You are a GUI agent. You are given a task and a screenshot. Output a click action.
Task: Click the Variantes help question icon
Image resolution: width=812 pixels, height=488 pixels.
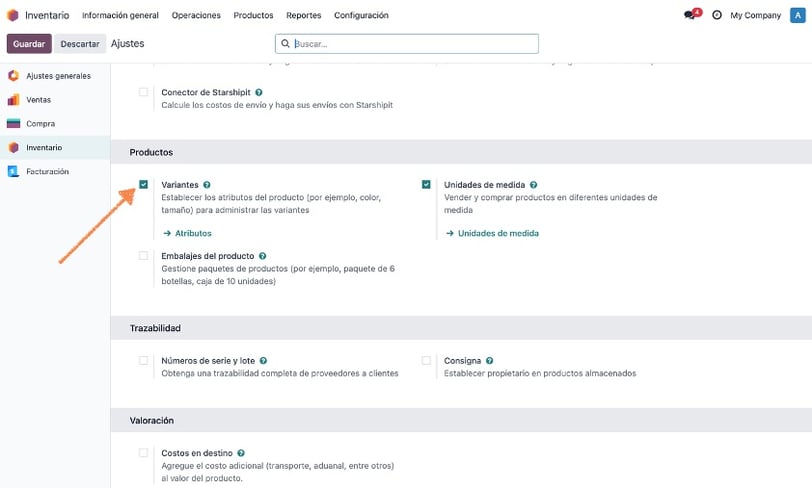[207, 185]
